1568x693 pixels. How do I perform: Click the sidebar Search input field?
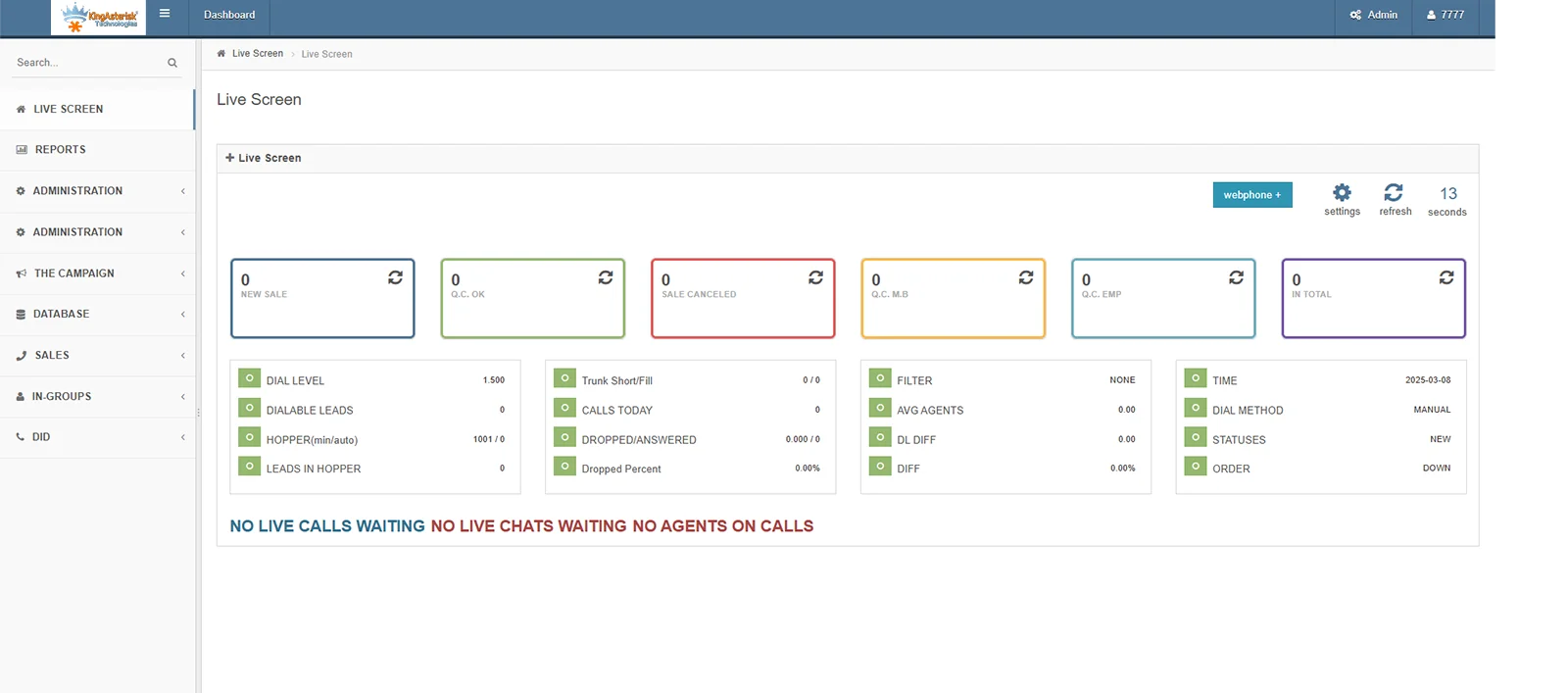point(86,63)
